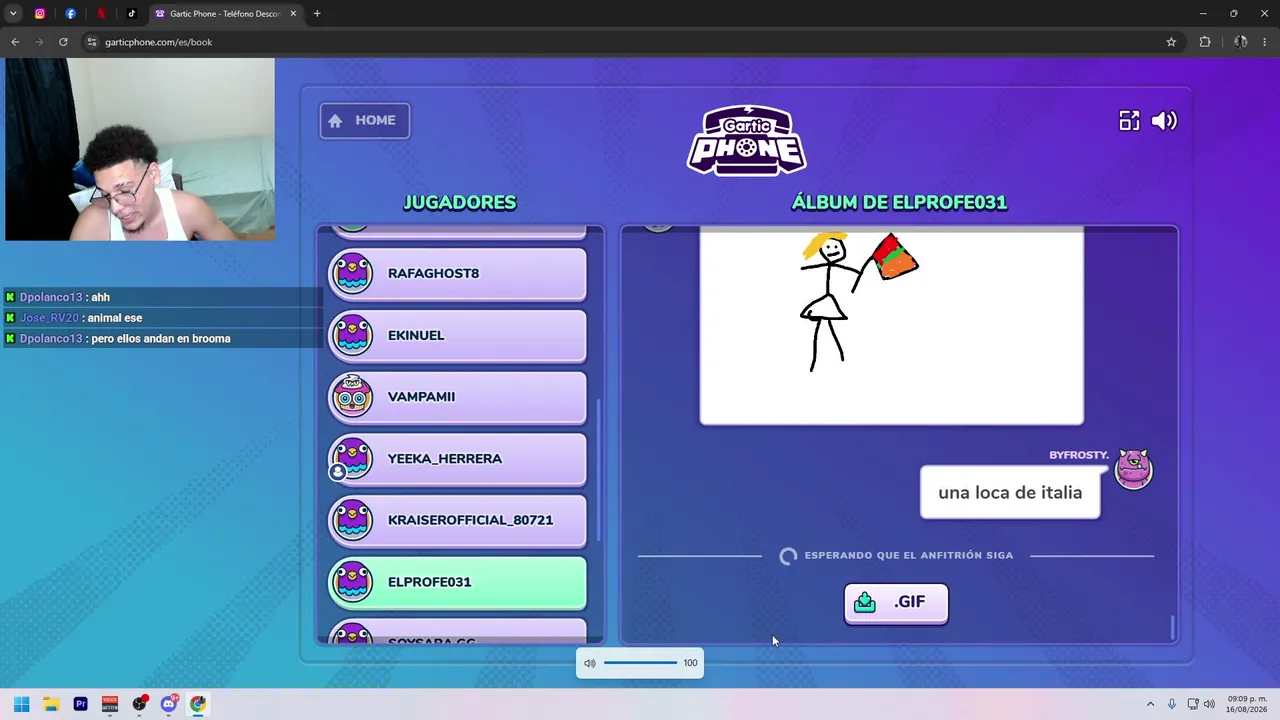
Task: Click the Chrome taskbar icon
Action: pos(198,704)
